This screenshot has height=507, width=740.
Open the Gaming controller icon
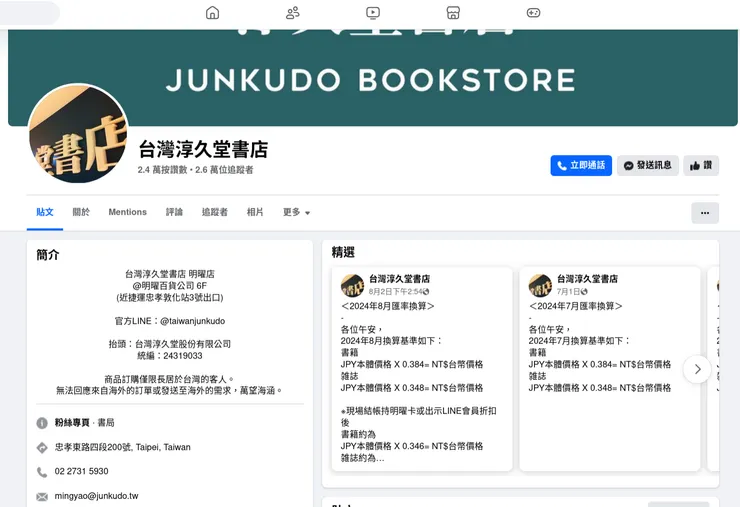(533, 13)
